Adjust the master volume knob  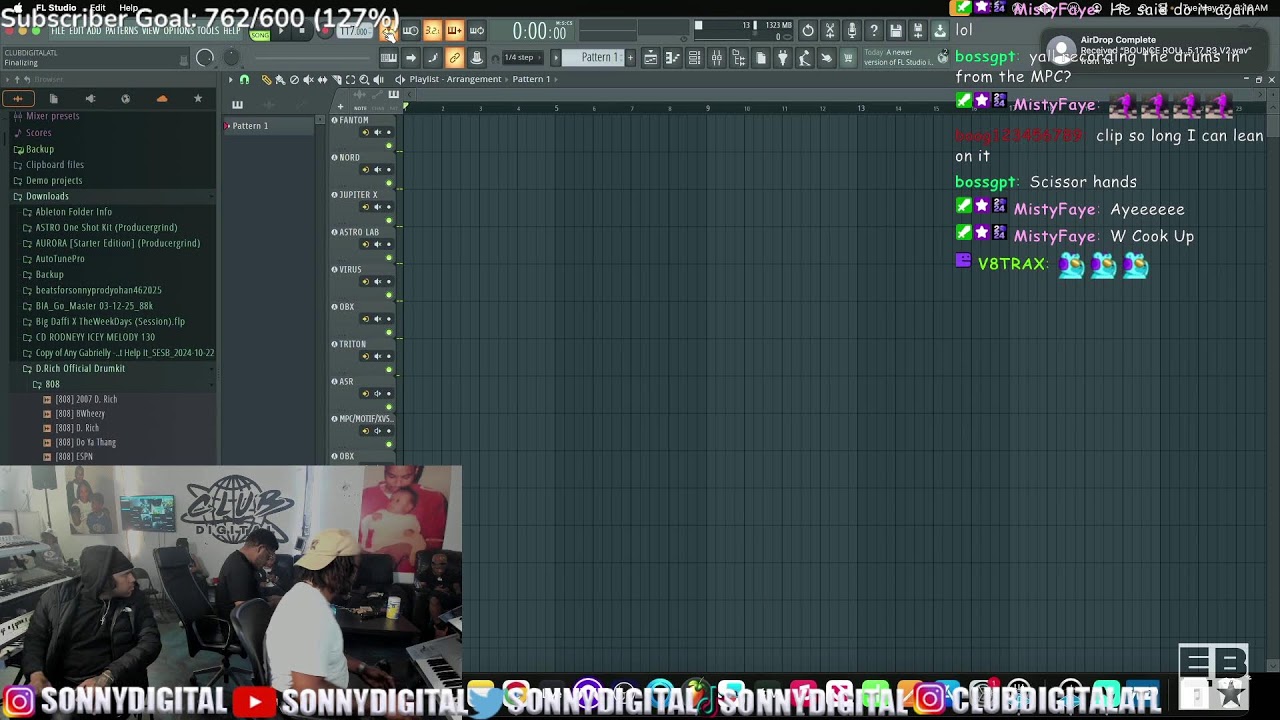point(204,58)
